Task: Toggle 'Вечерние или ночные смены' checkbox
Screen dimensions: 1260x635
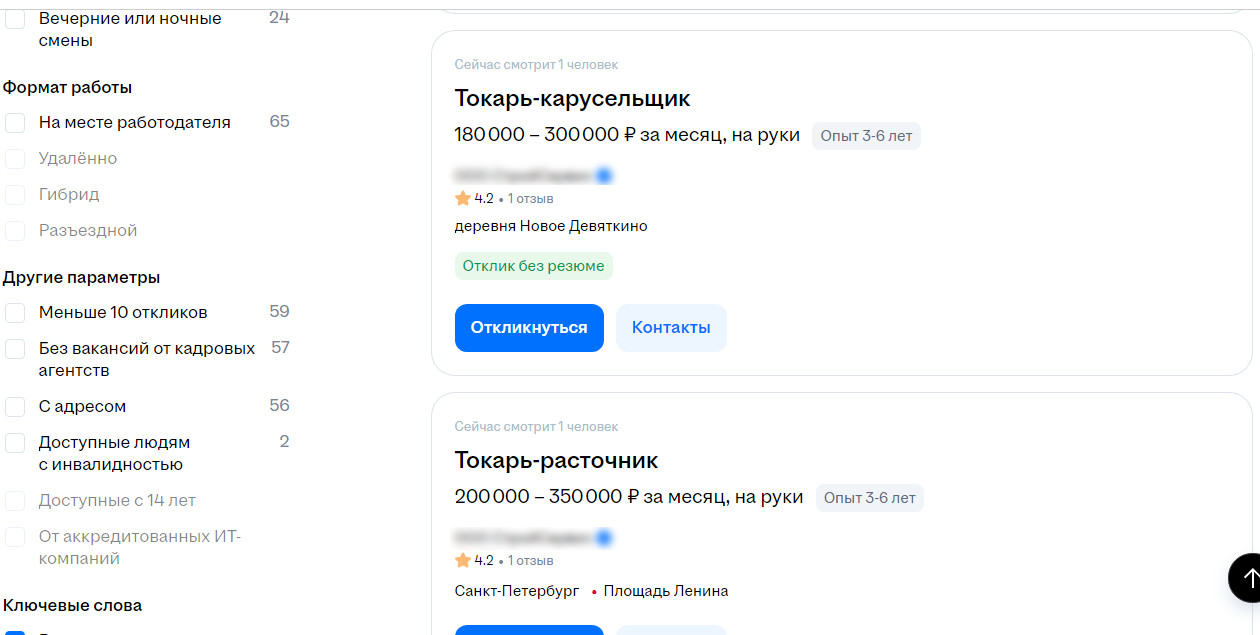Action: click(x=15, y=19)
